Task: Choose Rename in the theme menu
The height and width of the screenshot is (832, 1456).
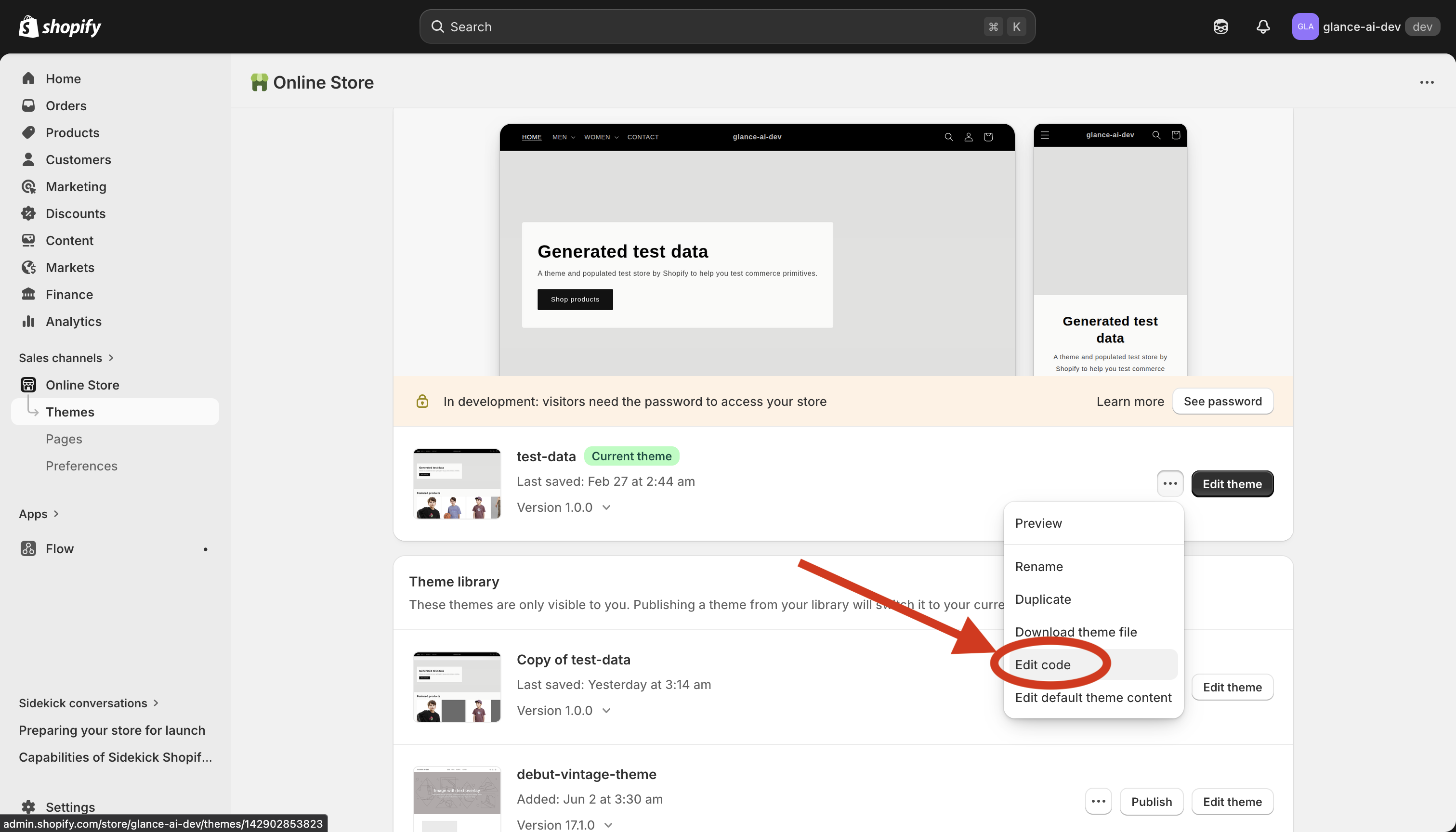Action: [1093, 566]
